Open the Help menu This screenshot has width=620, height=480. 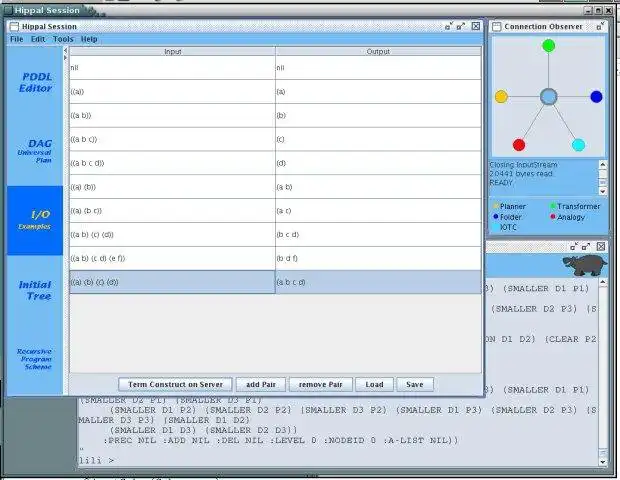click(x=89, y=39)
